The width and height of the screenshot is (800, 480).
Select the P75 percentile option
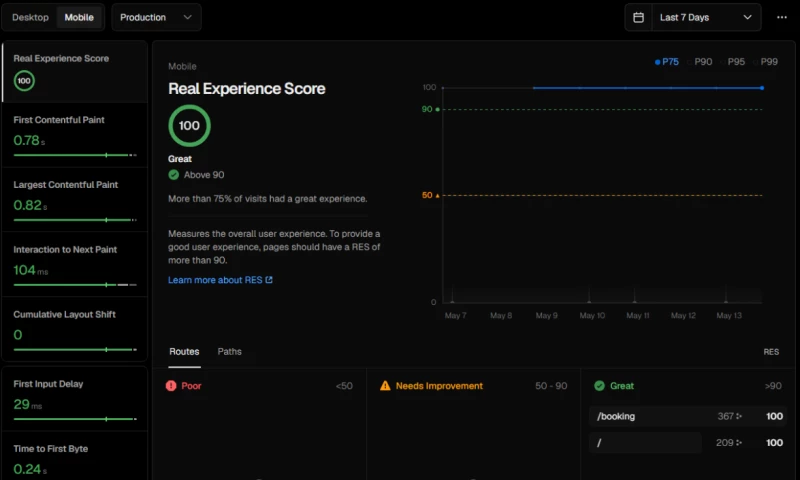667,62
